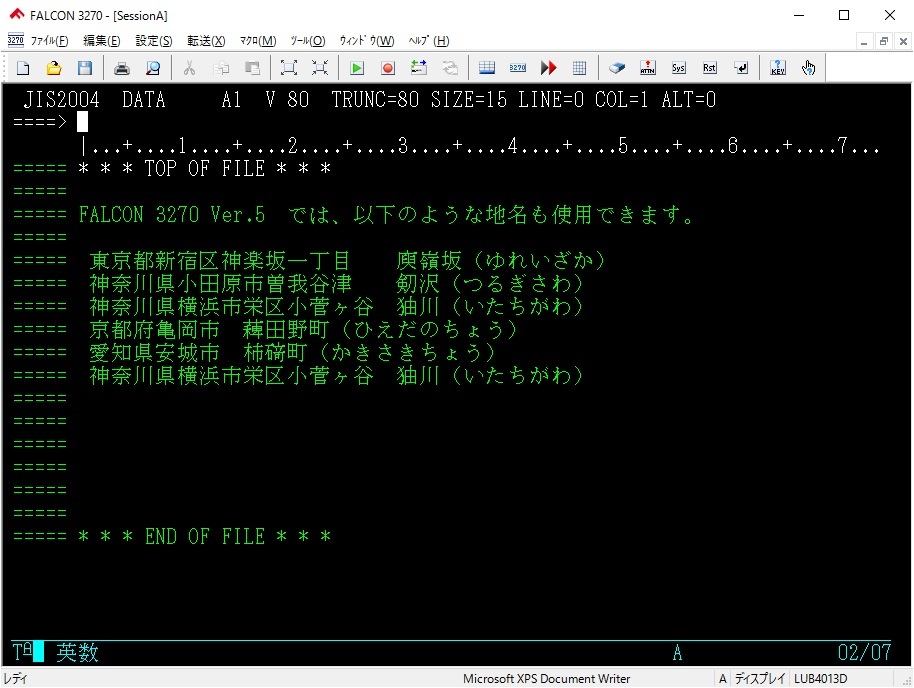Click the 02/07 cursor position indicator
Screen dimensions: 914x688
864,652
